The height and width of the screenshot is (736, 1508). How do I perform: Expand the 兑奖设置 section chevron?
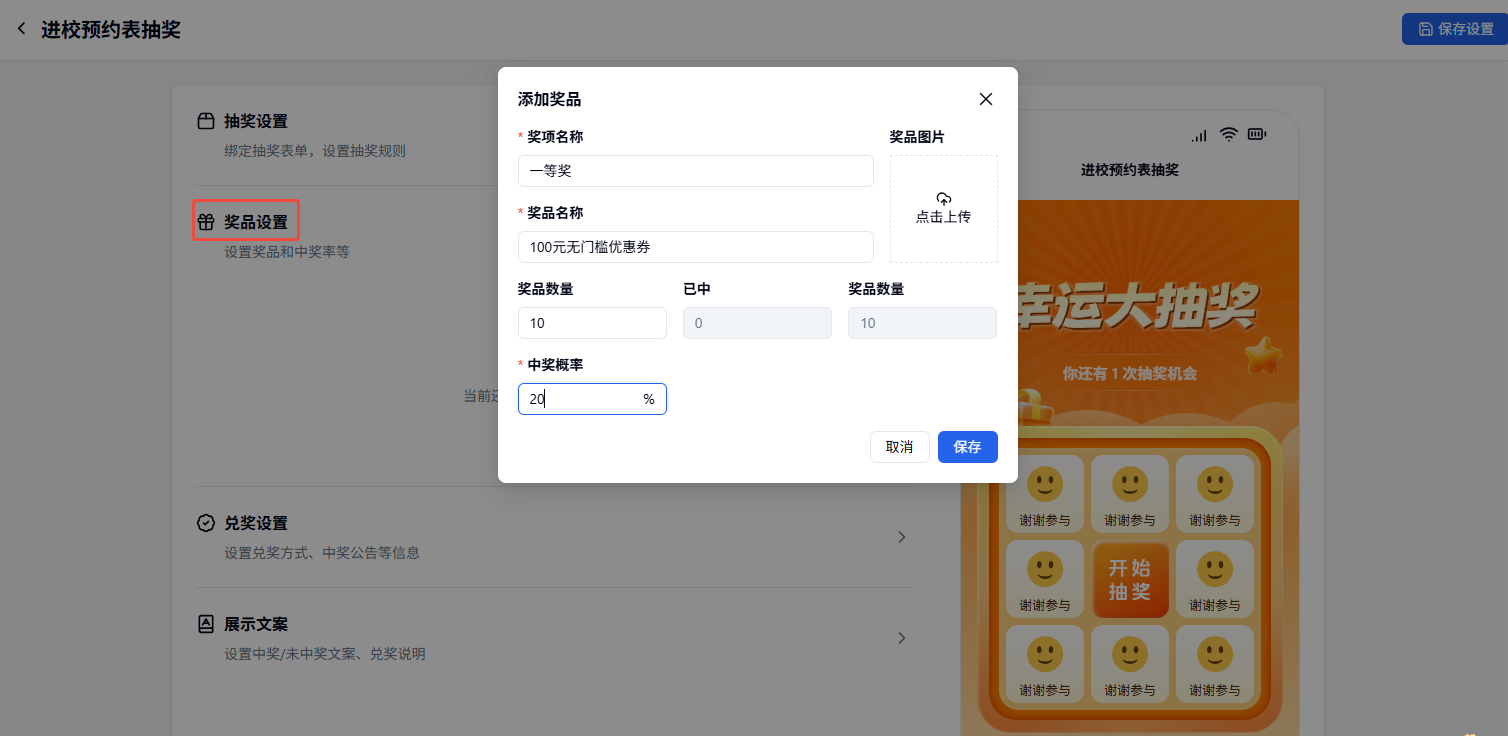click(901, 537)
